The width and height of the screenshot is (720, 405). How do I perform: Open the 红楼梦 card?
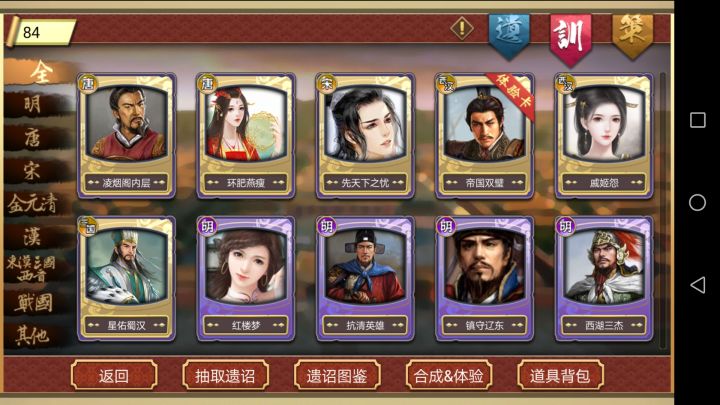(246, 279)
